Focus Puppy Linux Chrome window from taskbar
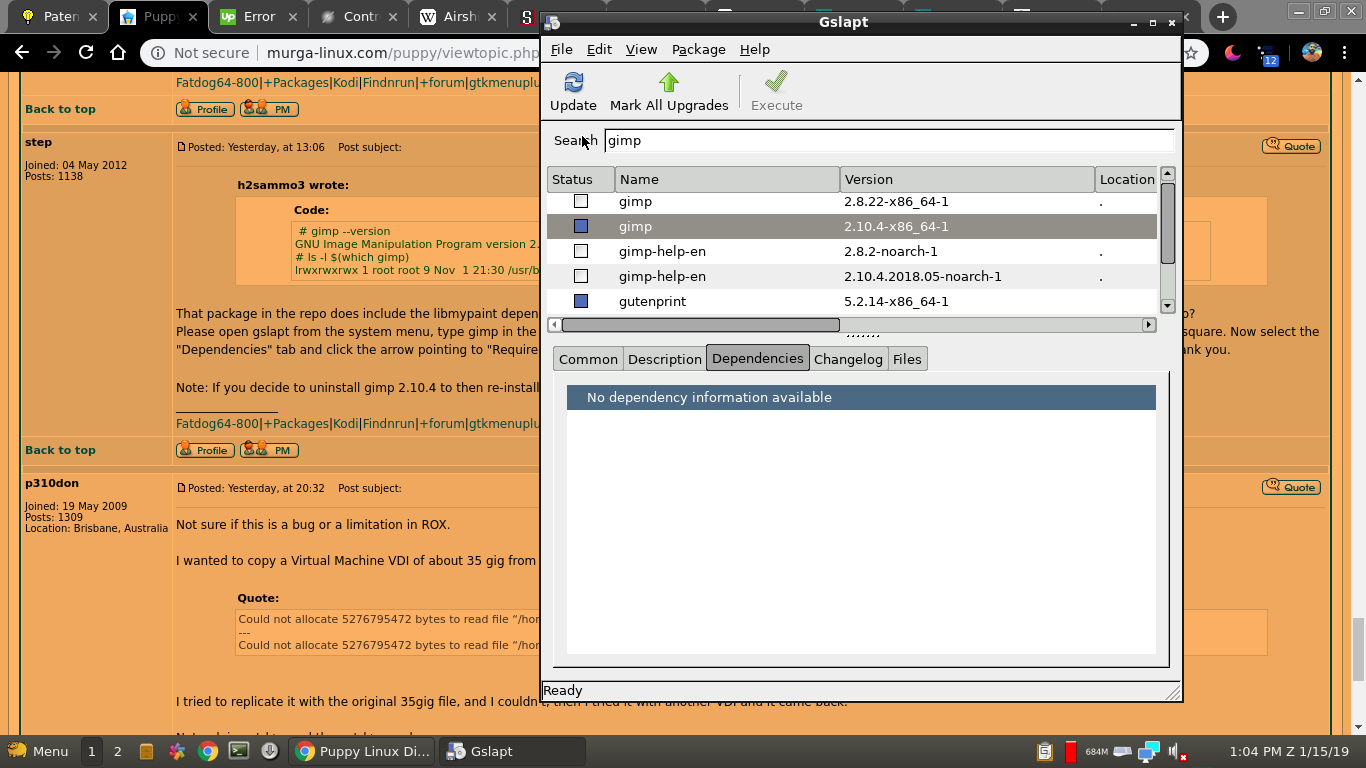 coord(363,751)
